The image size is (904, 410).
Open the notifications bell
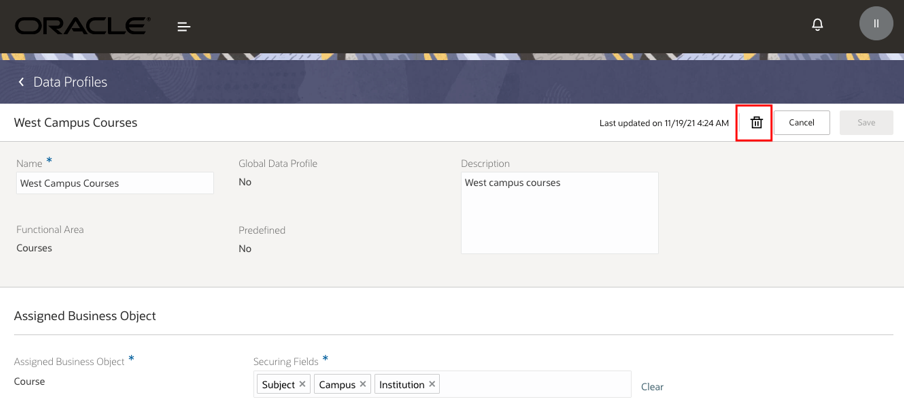click(817, 24)
